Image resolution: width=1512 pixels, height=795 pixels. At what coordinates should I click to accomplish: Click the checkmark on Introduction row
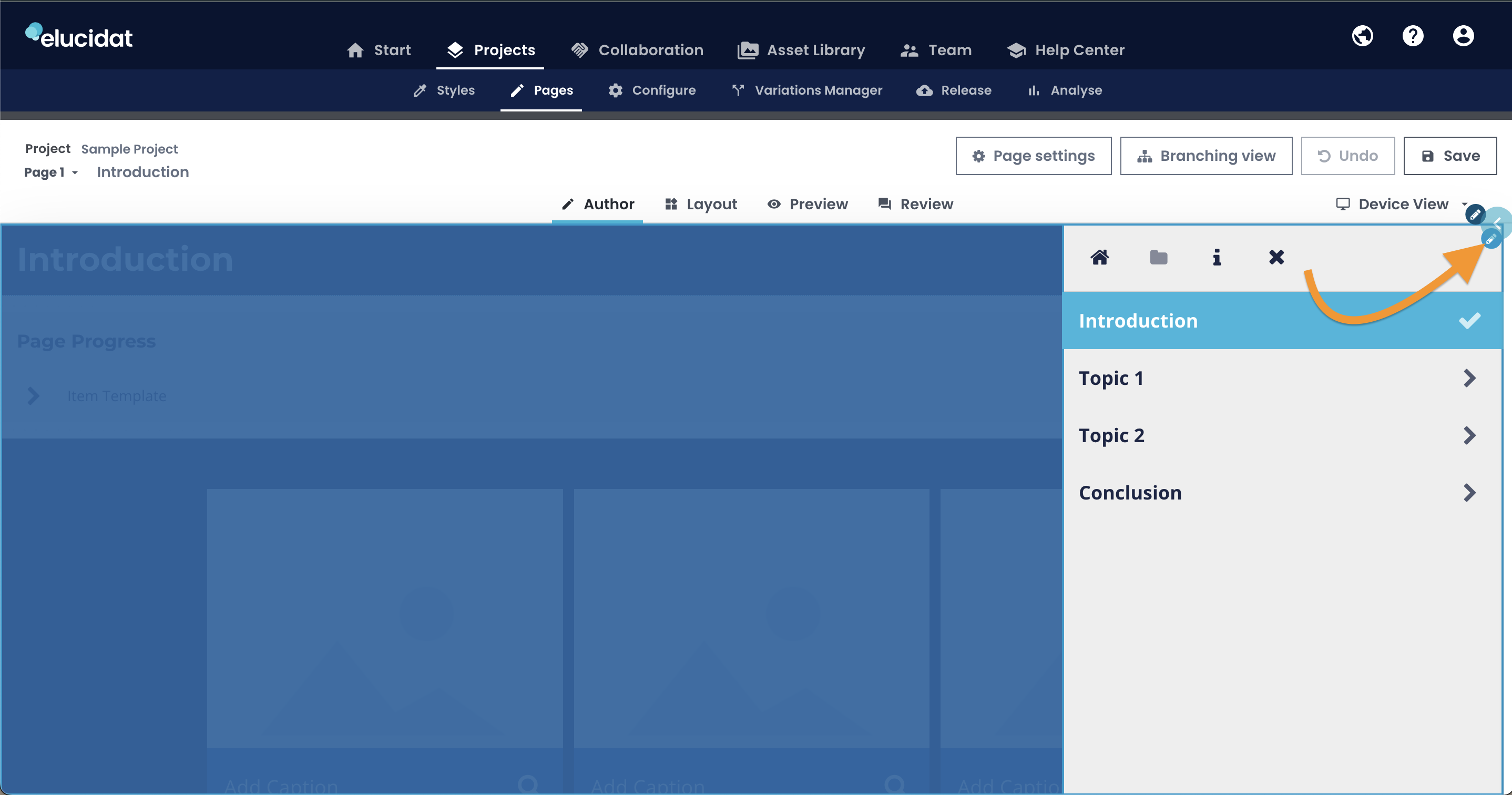click(x=1469, y=321)
